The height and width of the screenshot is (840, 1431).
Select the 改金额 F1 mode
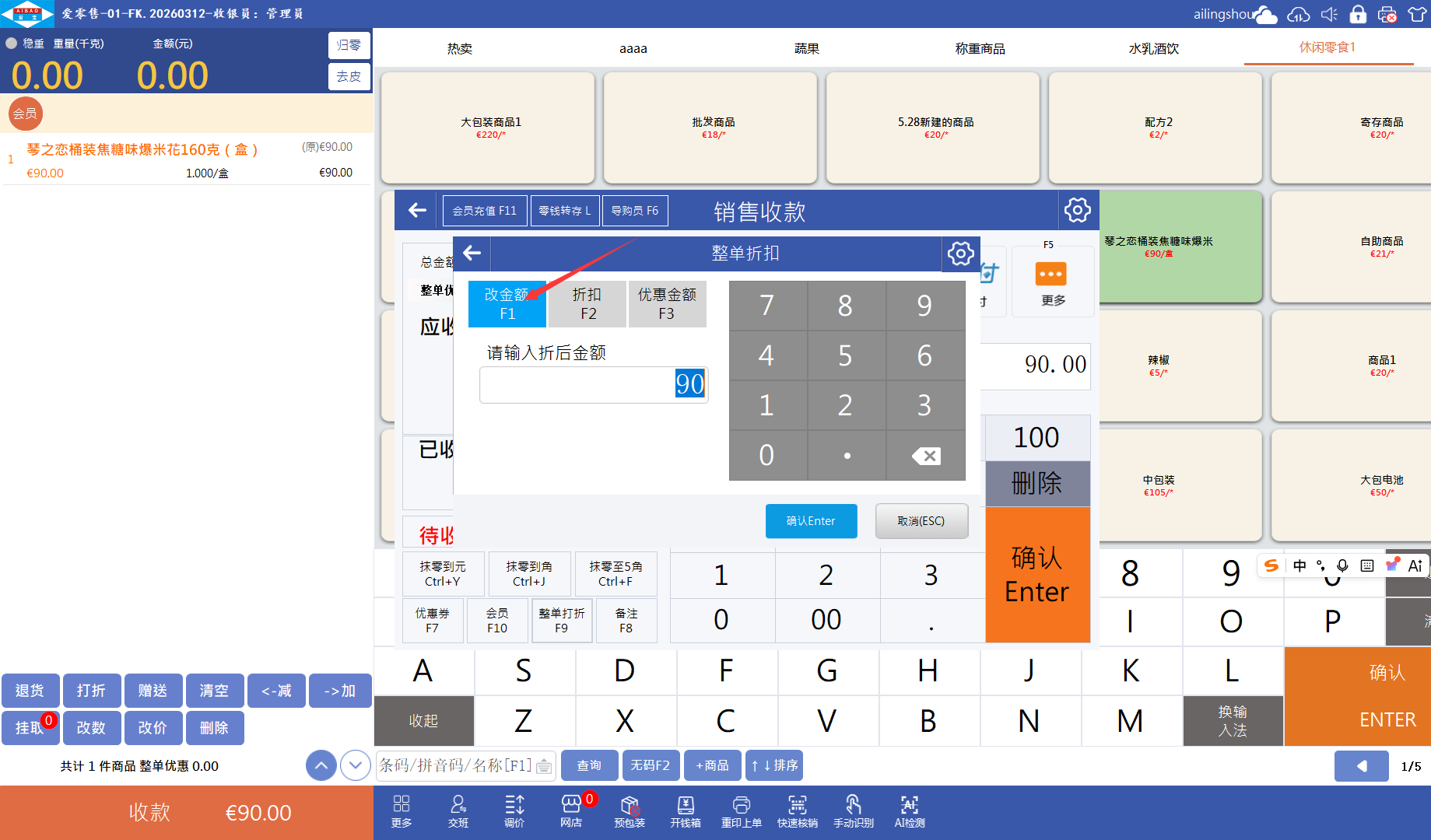[507, 303]
